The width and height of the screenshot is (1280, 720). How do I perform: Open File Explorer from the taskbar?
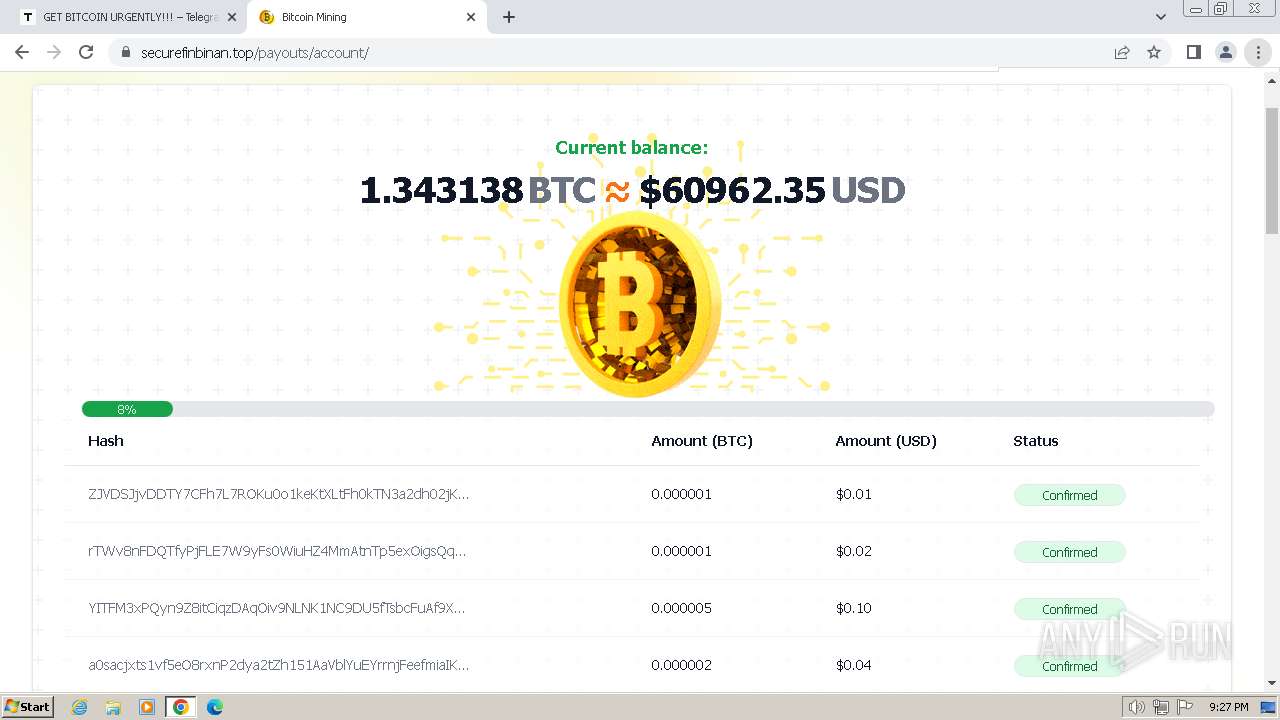(x=113, y=707)
